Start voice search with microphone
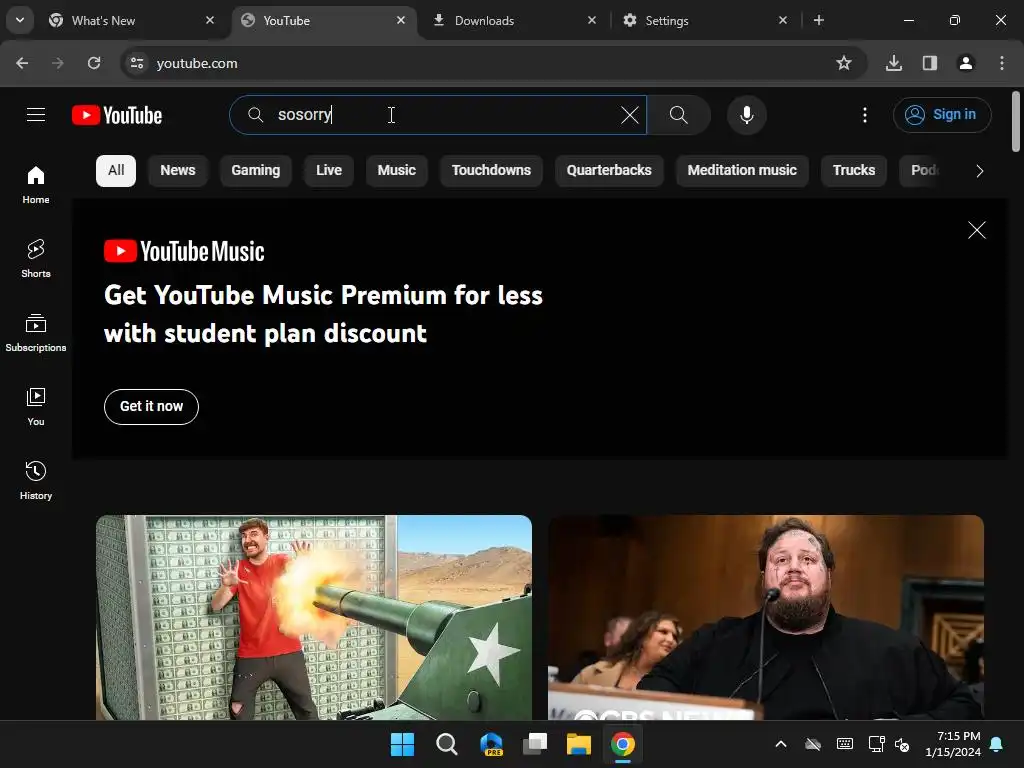The width and height of the screenshot is (1024, 768). coord(746,115)
